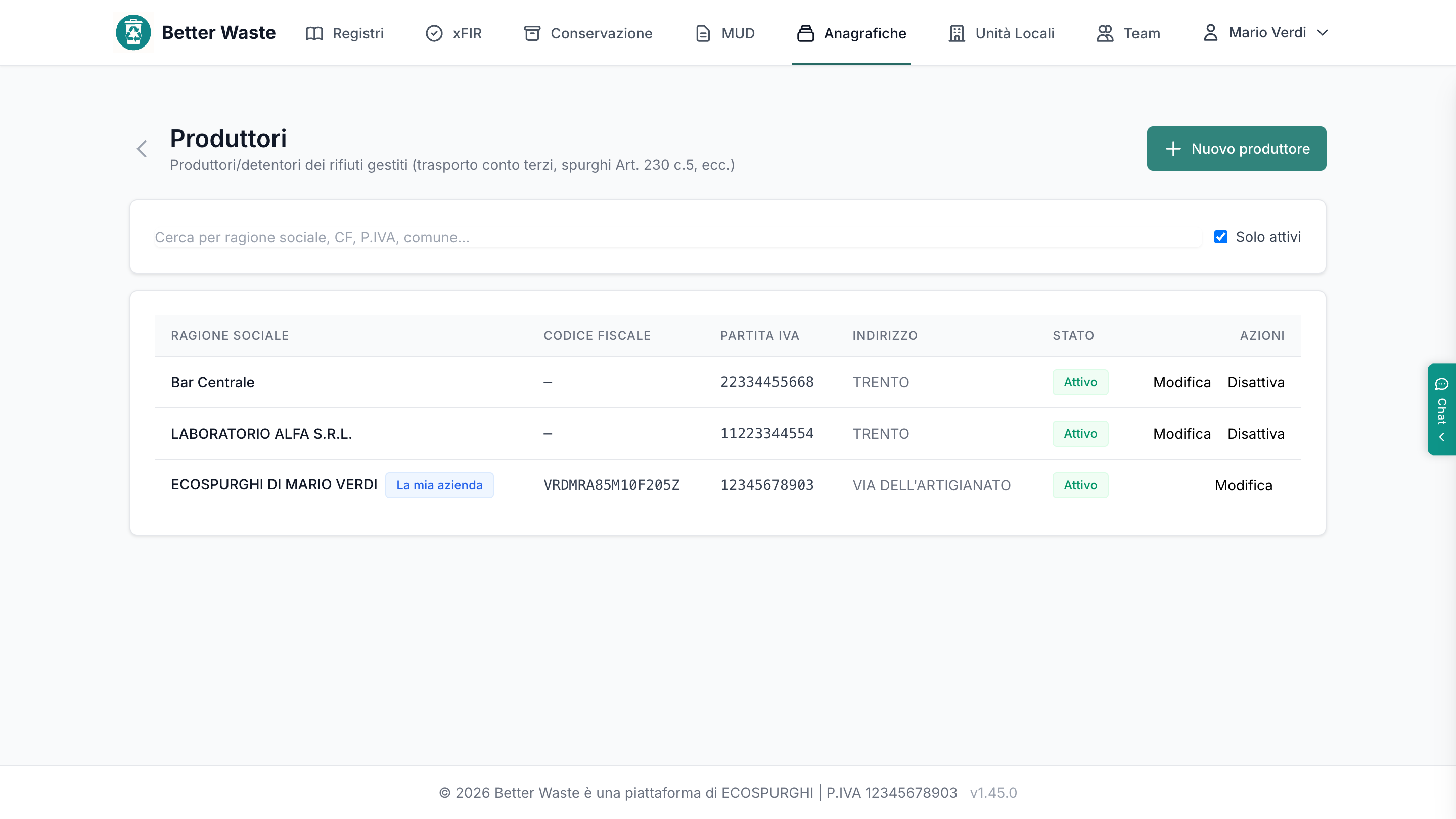Open the xFIR menu item
The image size is (1456, 819).
[453, 33]
